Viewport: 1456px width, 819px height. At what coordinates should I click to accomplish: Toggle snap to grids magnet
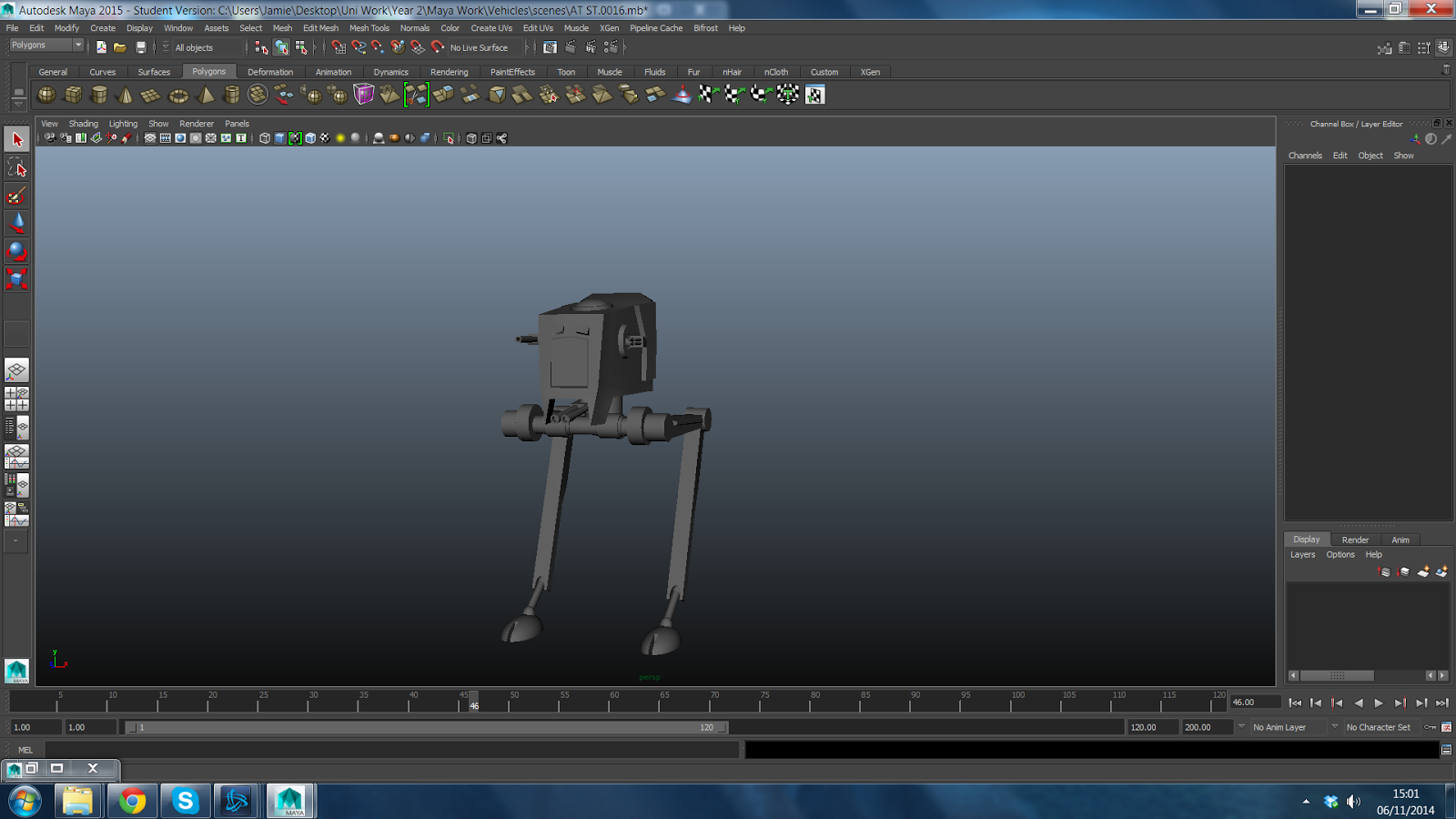click(x=339, y=47)
